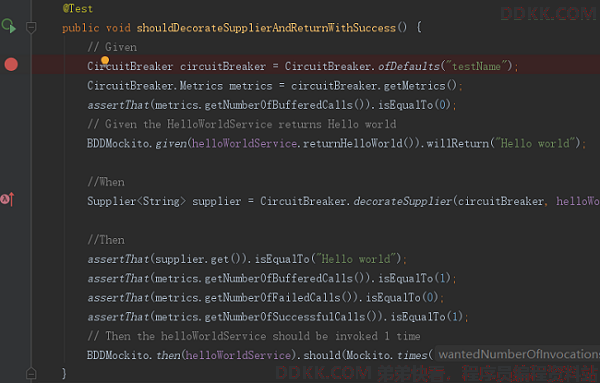Click returnHelloWorld() in the BDDMockito given line
The height and width of the screenshot is (383, 600).
click(358, 143)
